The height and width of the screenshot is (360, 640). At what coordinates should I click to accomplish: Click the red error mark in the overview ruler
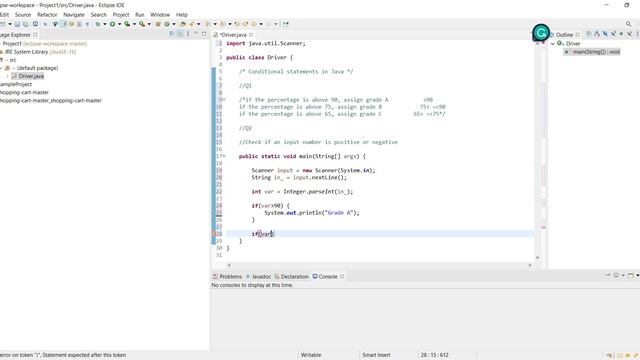(543, 227)
